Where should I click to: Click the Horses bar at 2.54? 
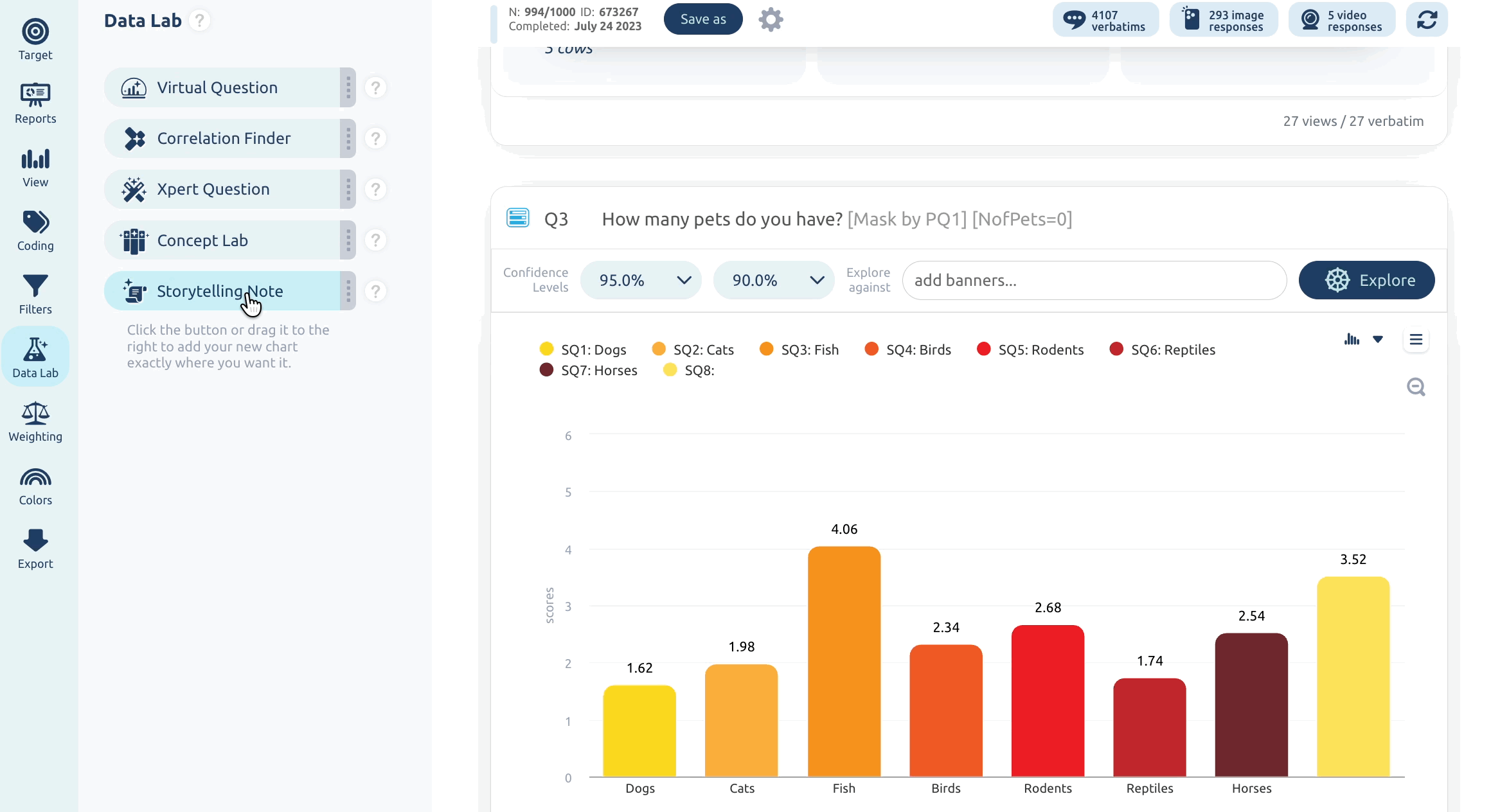(x=1251, y=705)
